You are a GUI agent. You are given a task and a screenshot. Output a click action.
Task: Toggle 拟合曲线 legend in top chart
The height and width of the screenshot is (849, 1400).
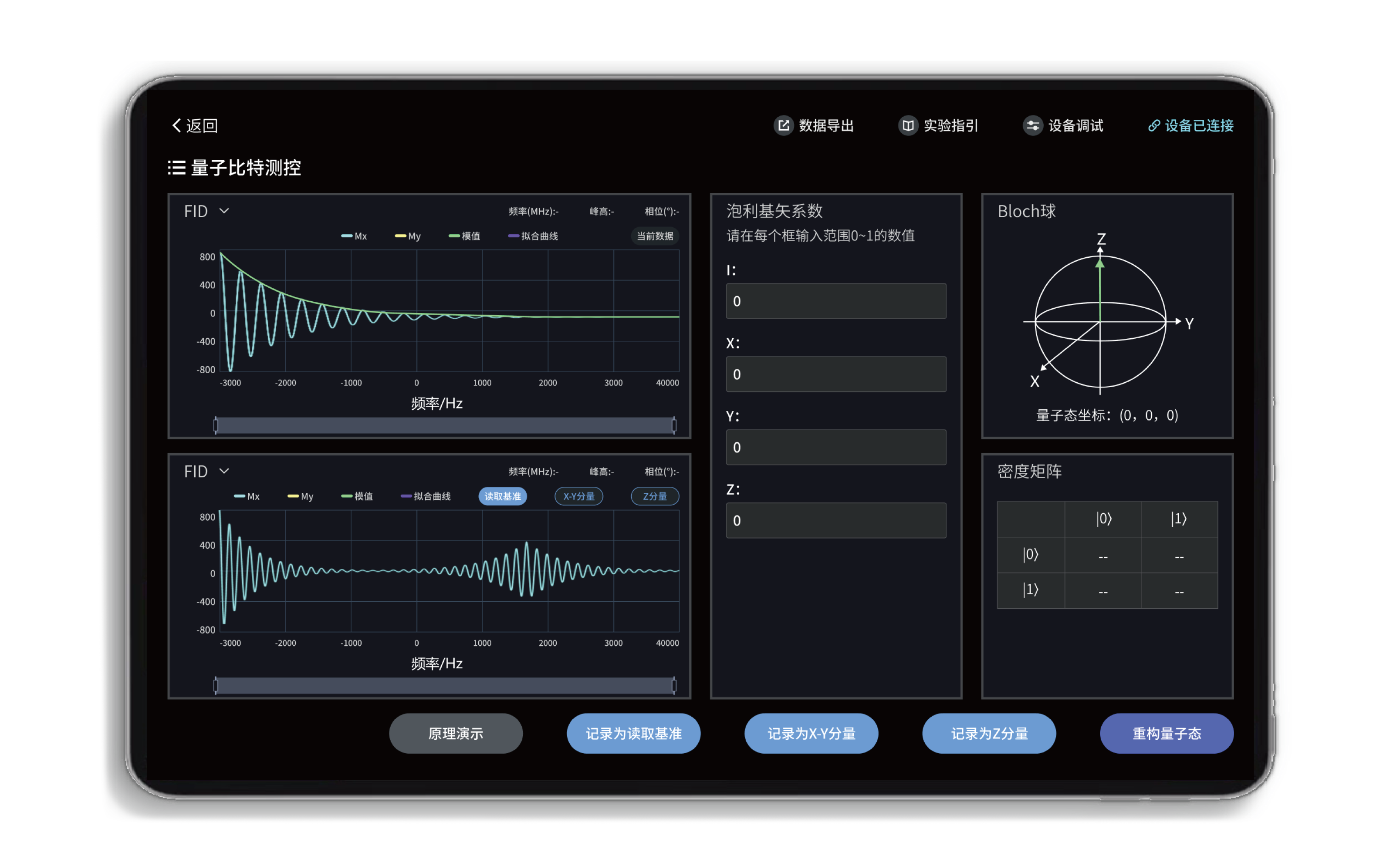533,236
